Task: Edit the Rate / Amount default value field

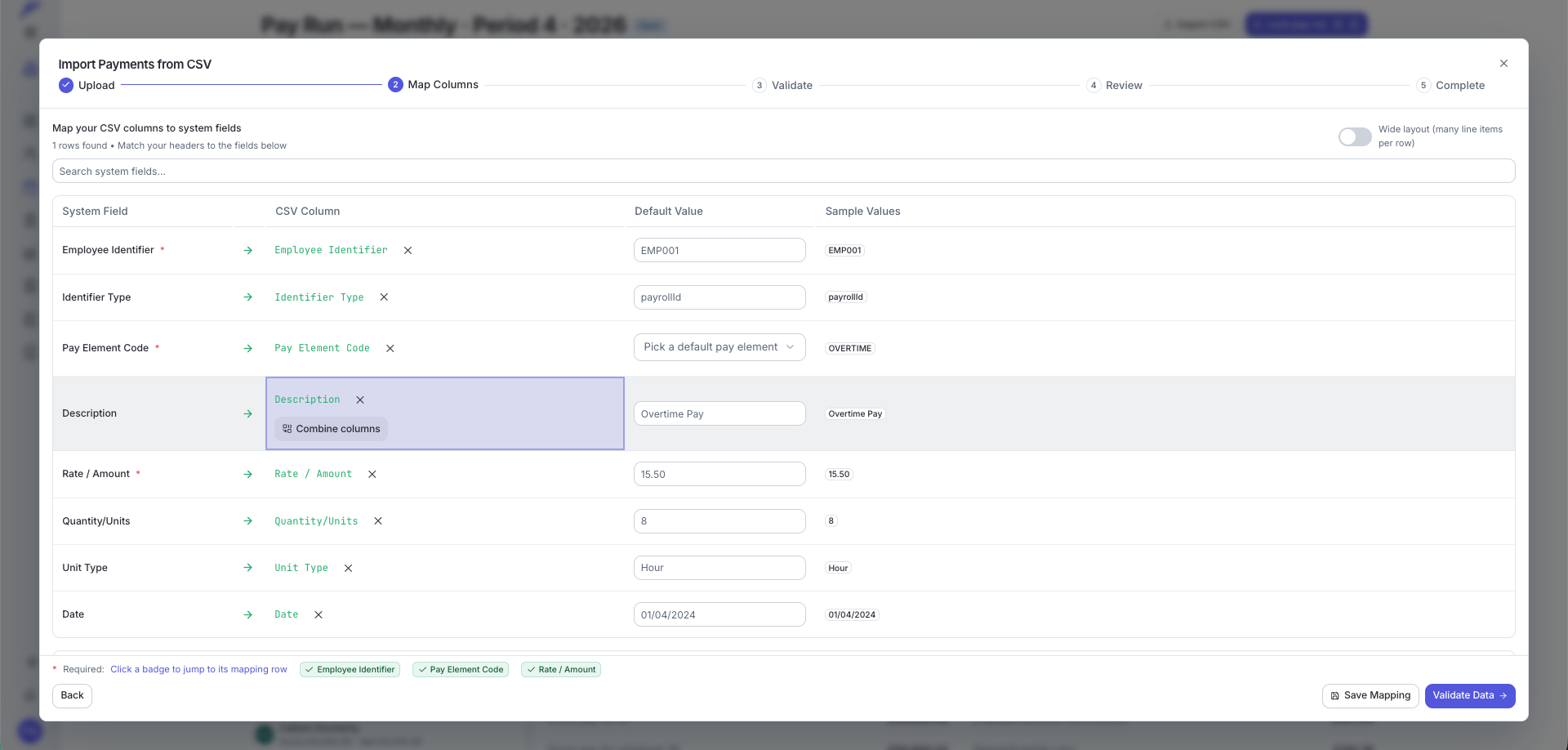Action: pos(719,475)
